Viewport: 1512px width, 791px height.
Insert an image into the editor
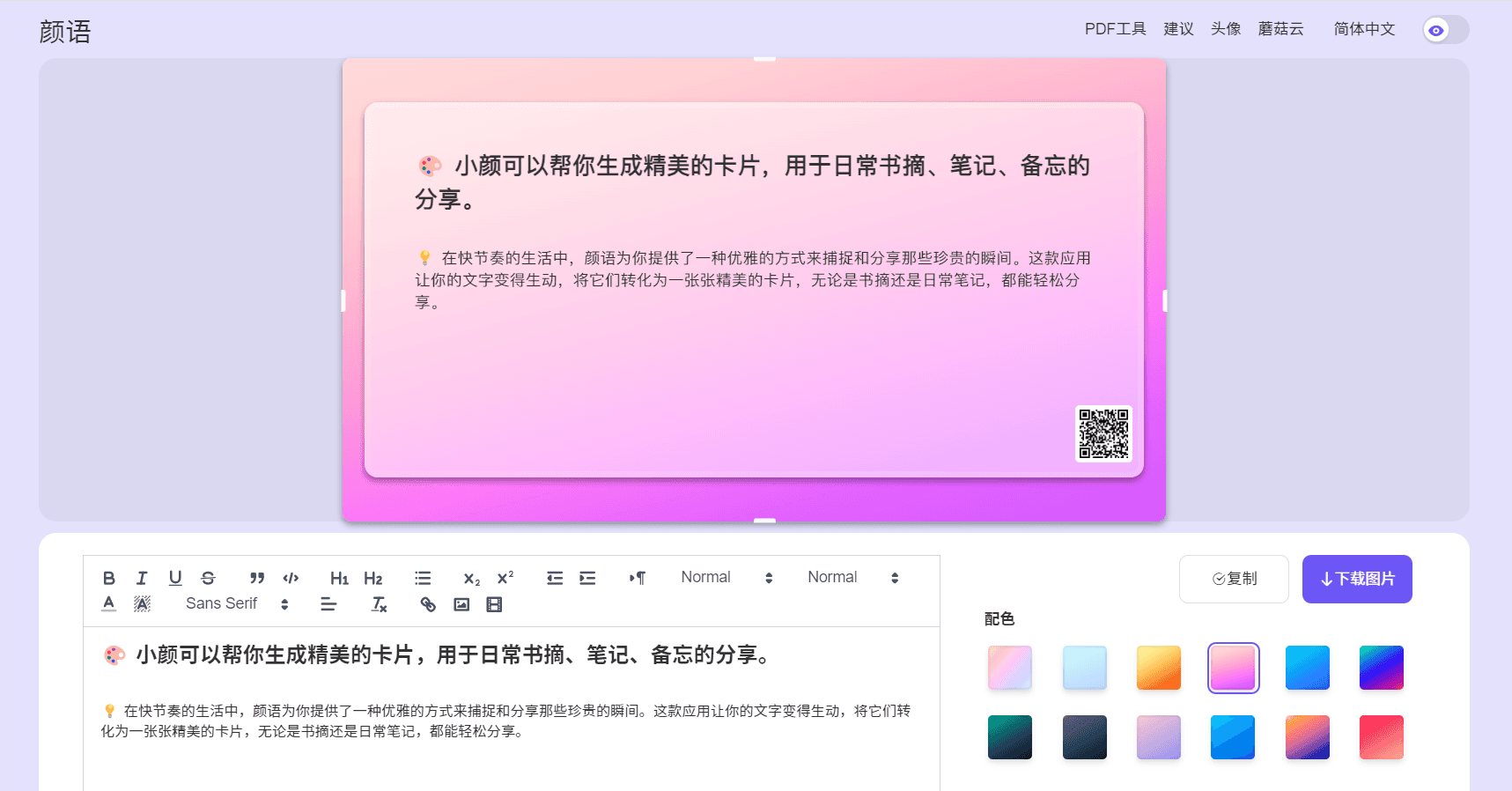pos(461,604)
